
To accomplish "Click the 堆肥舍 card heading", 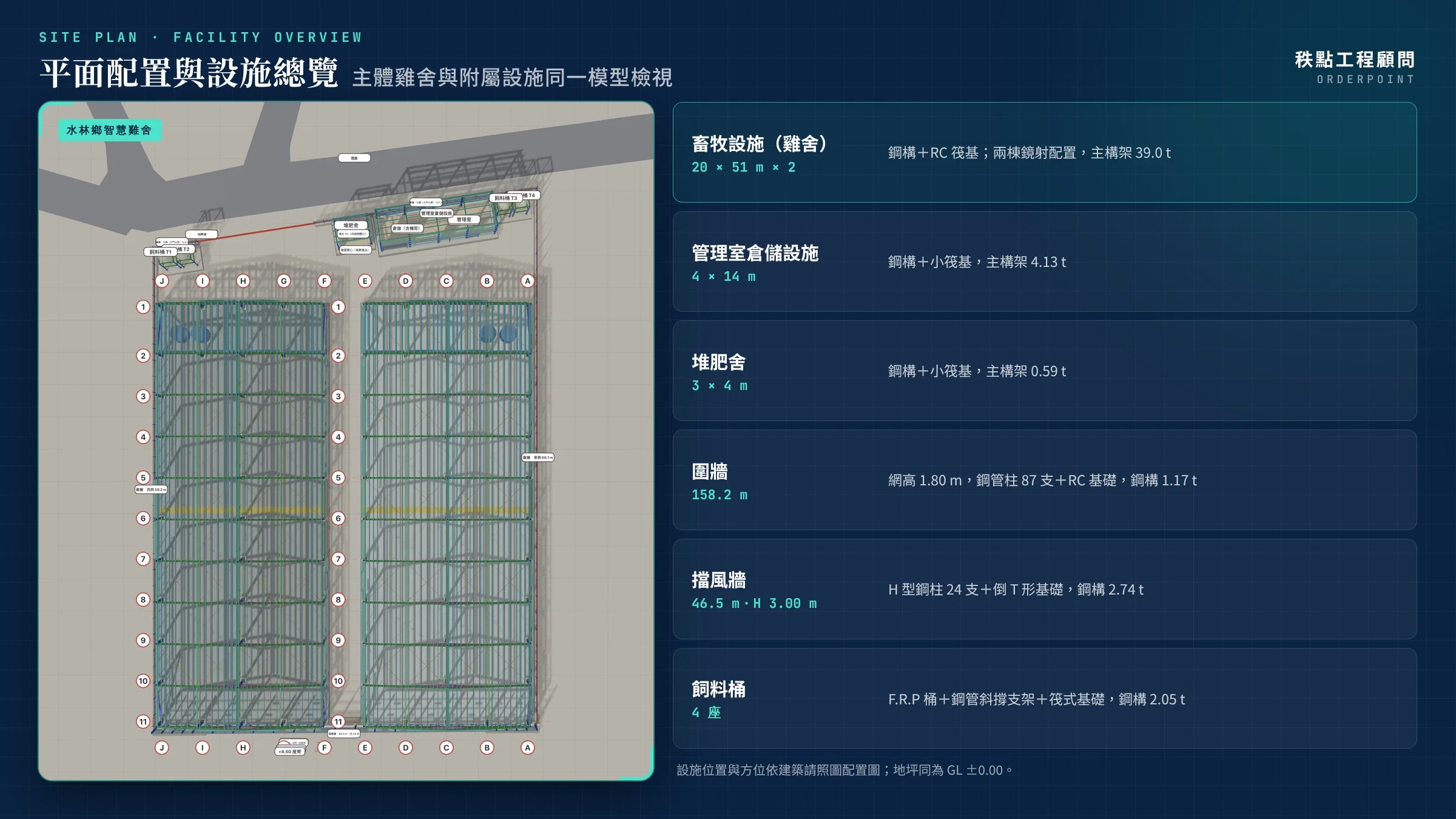I will tap(719, 362).
